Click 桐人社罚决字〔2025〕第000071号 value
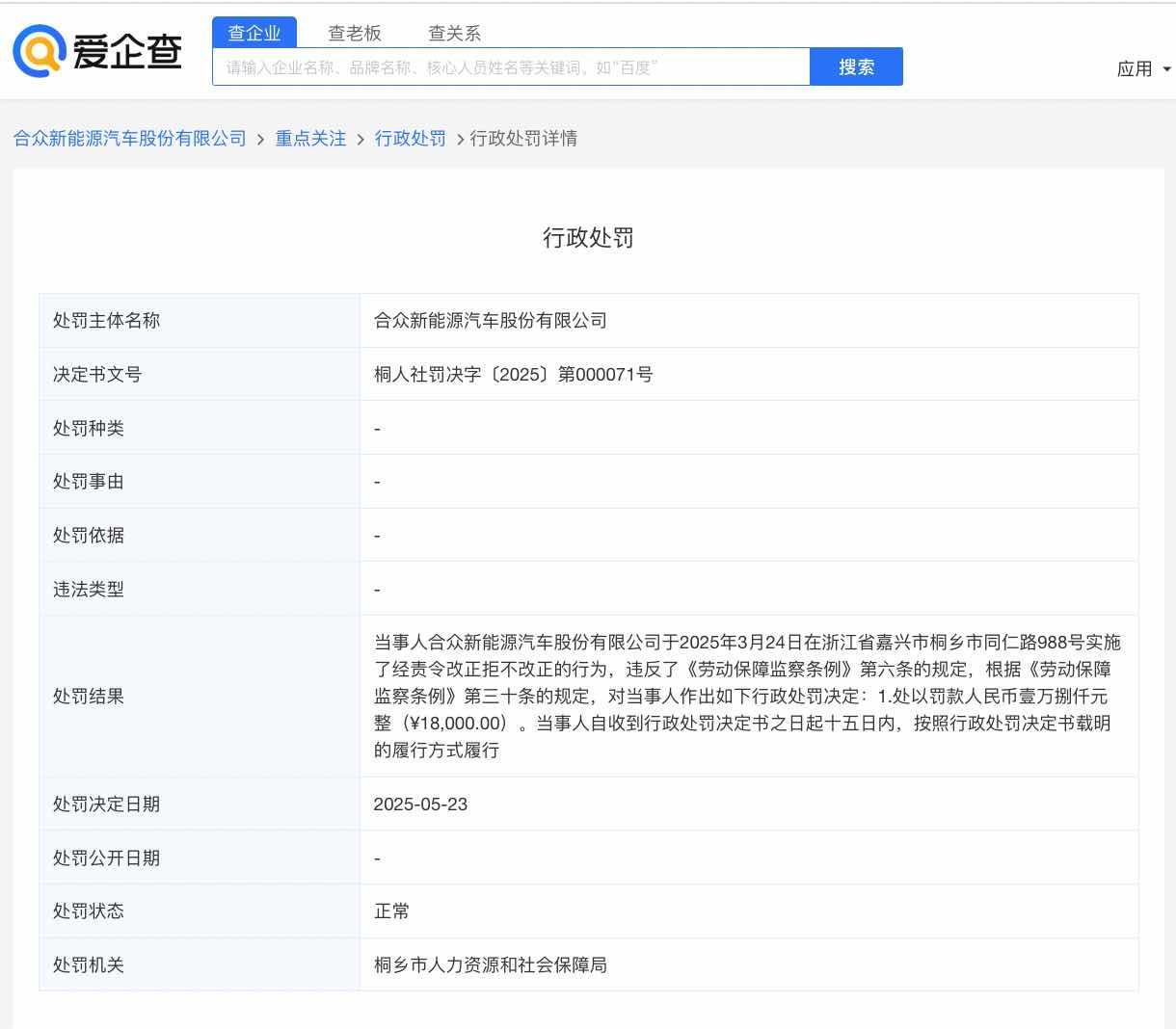Image resolution: width=1176 pixels, height=1029 pixels. 514,375
